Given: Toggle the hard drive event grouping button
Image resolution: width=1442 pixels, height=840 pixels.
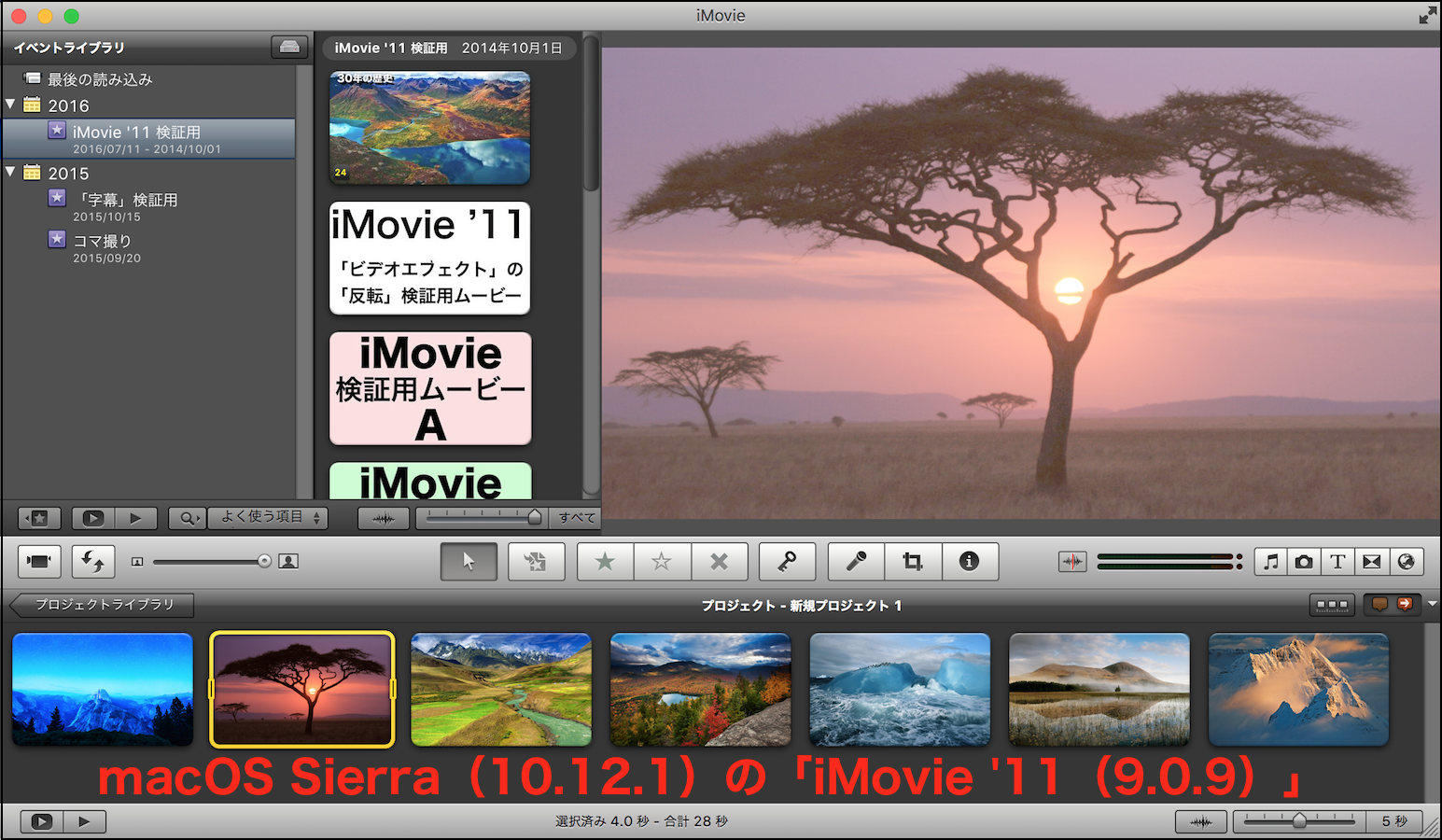Looking at the screenshot, I should [x=289, y=47].
